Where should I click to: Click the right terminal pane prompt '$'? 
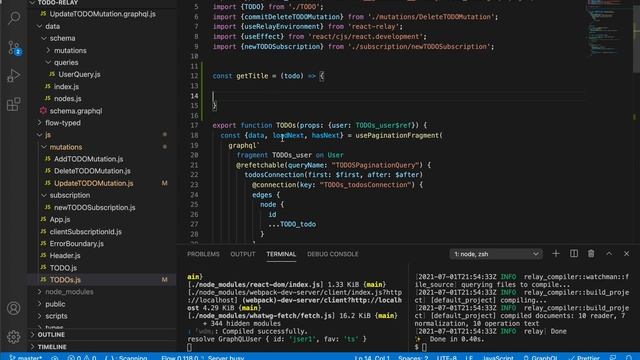(416, 347)
